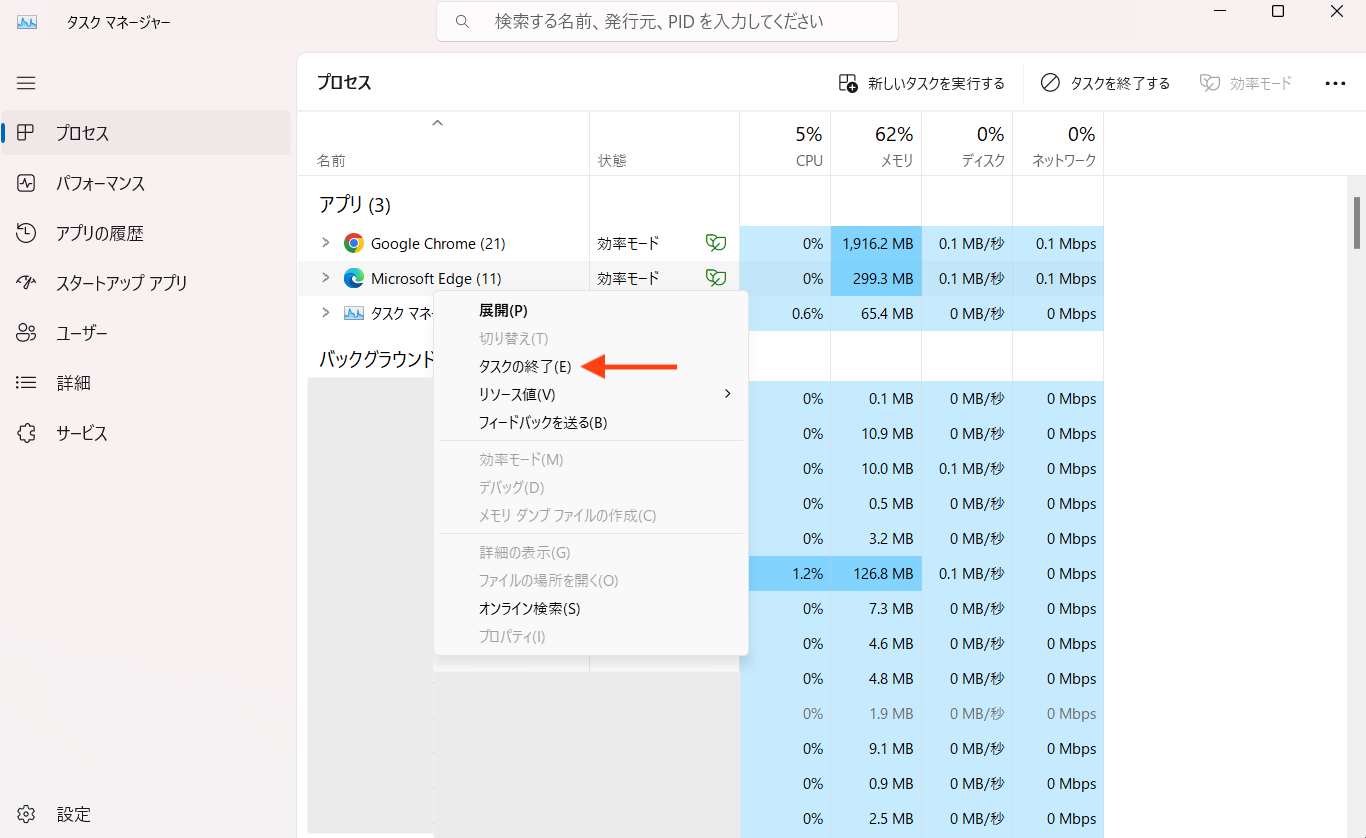
Task: Click the Google Chrome app icon
Action: (x=354, y=243)
